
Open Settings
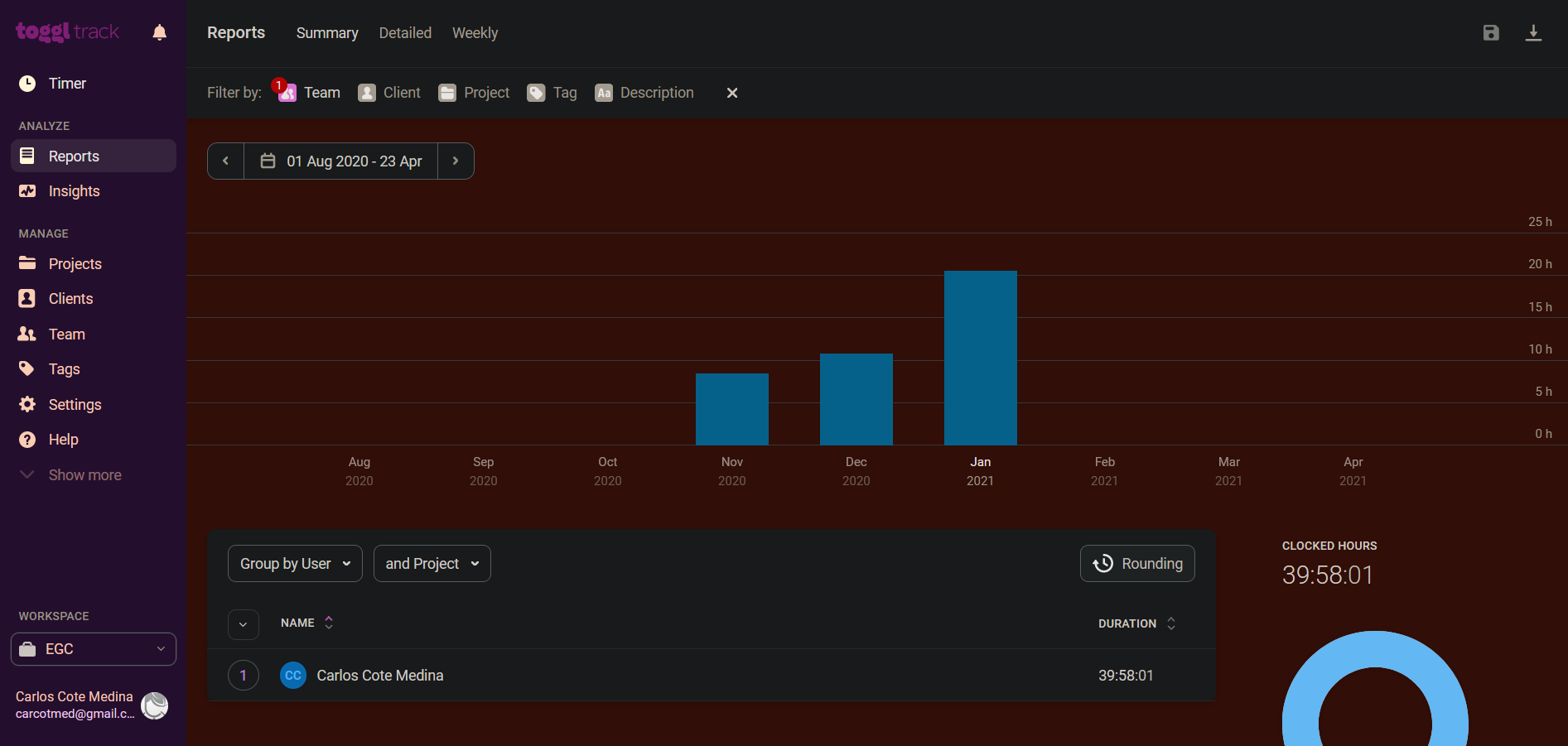pos(94,405)
